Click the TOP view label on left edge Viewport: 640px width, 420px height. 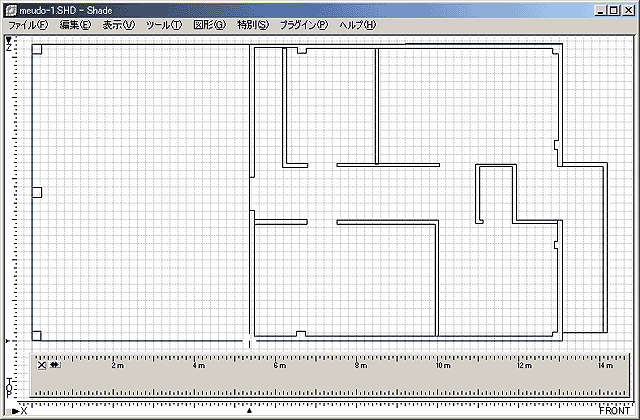click(x=9, y=387)
